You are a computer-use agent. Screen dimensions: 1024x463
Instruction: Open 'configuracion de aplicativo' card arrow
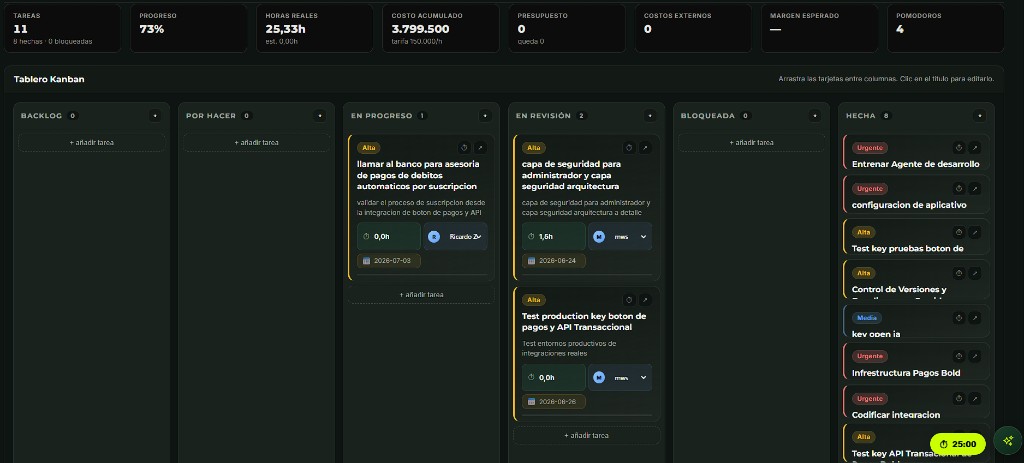[974, 189]
